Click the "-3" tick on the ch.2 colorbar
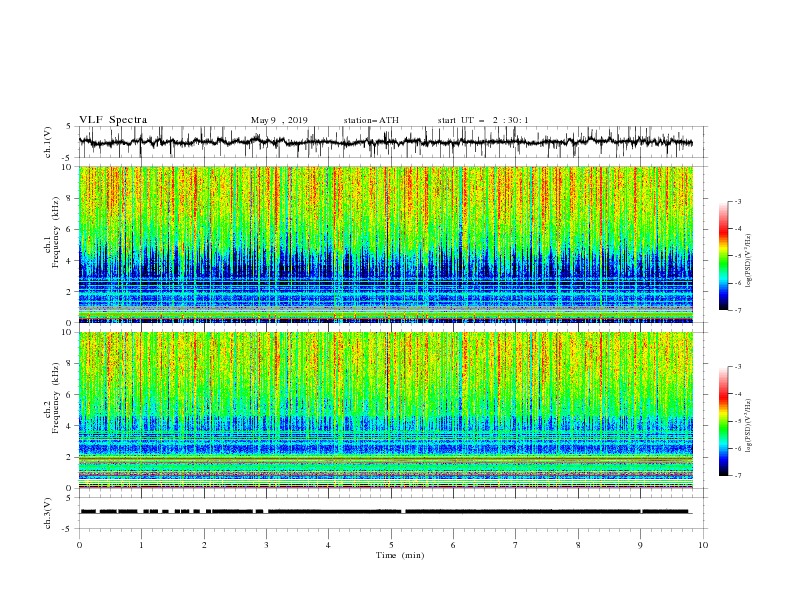 tap(738, 367)
